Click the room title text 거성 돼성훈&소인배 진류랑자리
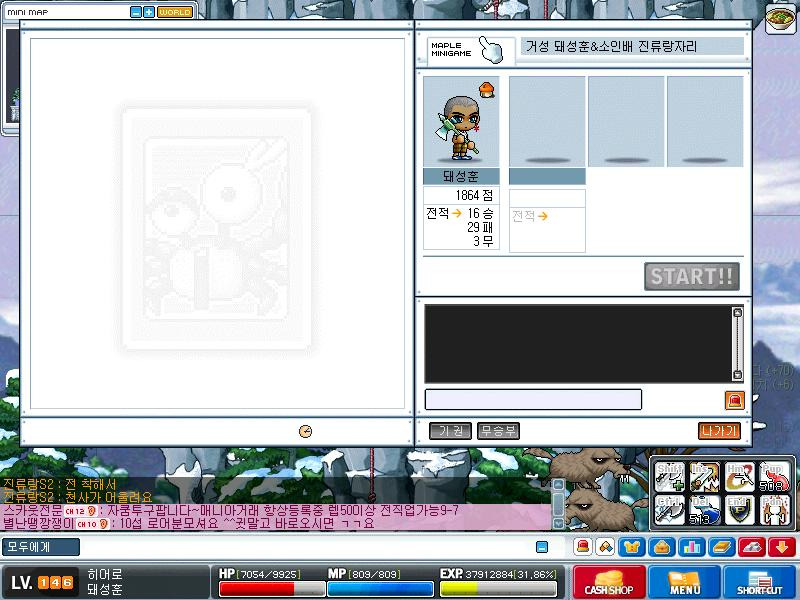Viewport: 800px width, 600px height. pyautogui.click(x=611, y=47)
